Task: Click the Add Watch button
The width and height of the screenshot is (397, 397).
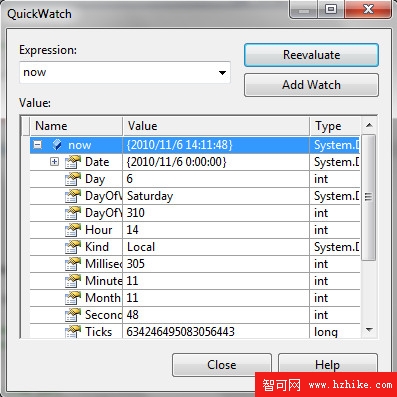Action: pos(311,85)
